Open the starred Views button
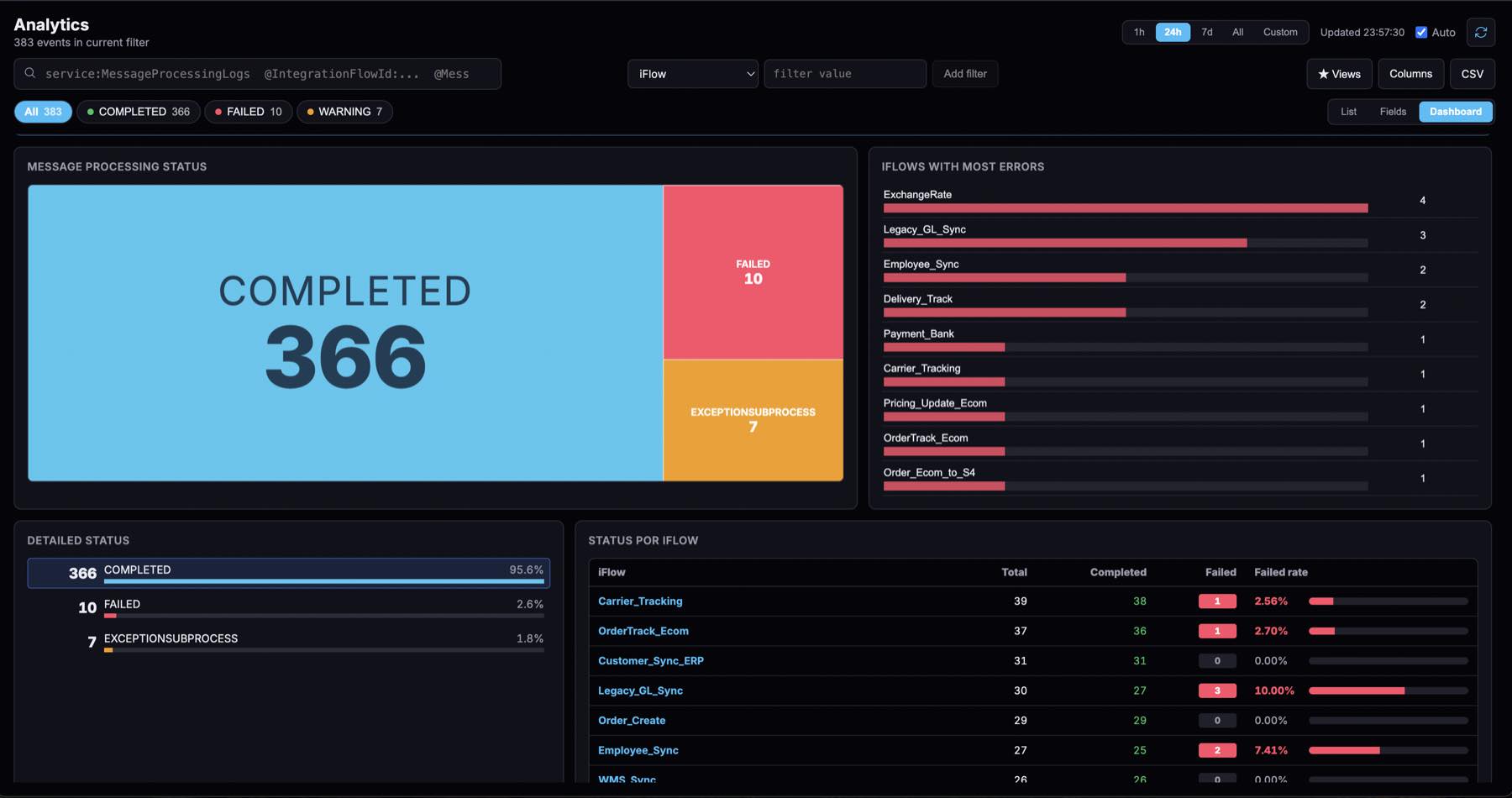Screen dimensions: 1512x798 click(1339, 74)
